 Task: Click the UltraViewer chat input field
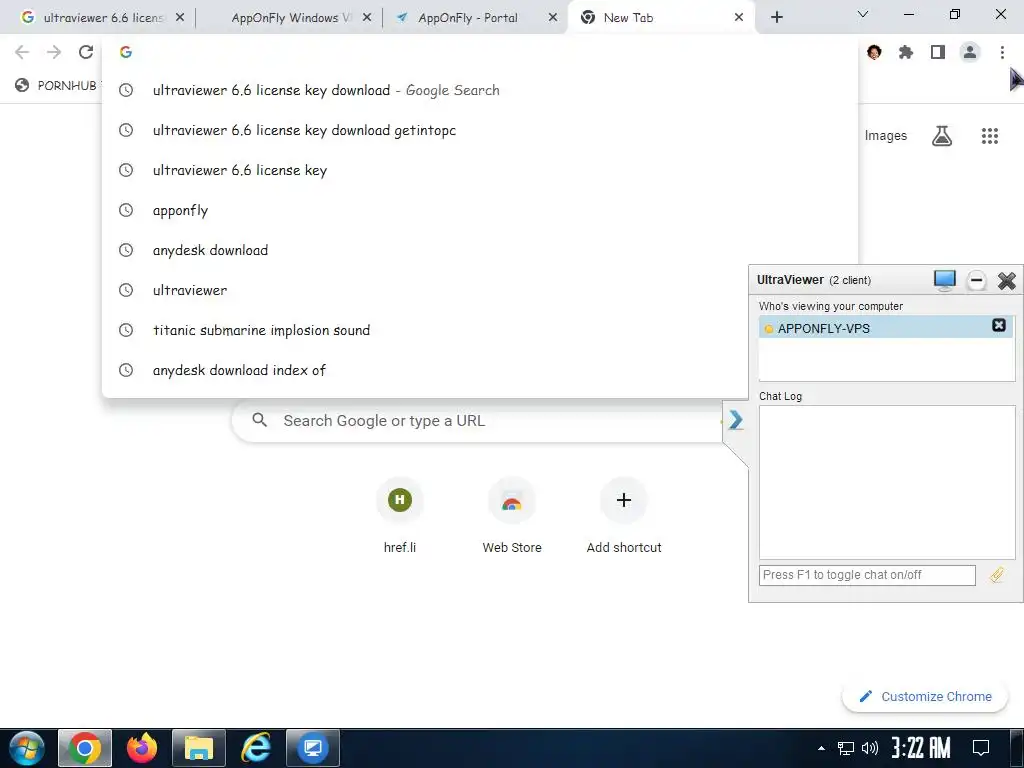(x=867, y=575)
